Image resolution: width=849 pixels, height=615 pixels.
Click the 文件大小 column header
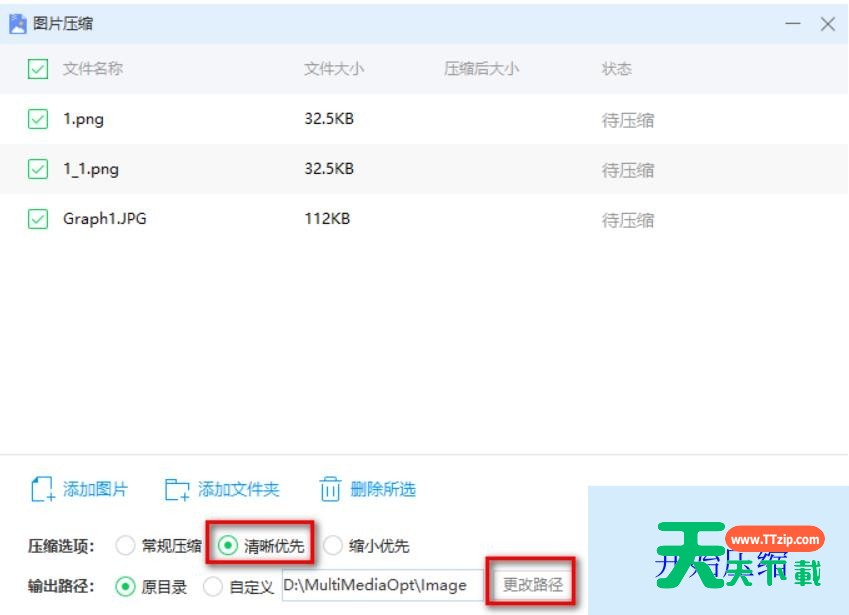click(334, 69)
